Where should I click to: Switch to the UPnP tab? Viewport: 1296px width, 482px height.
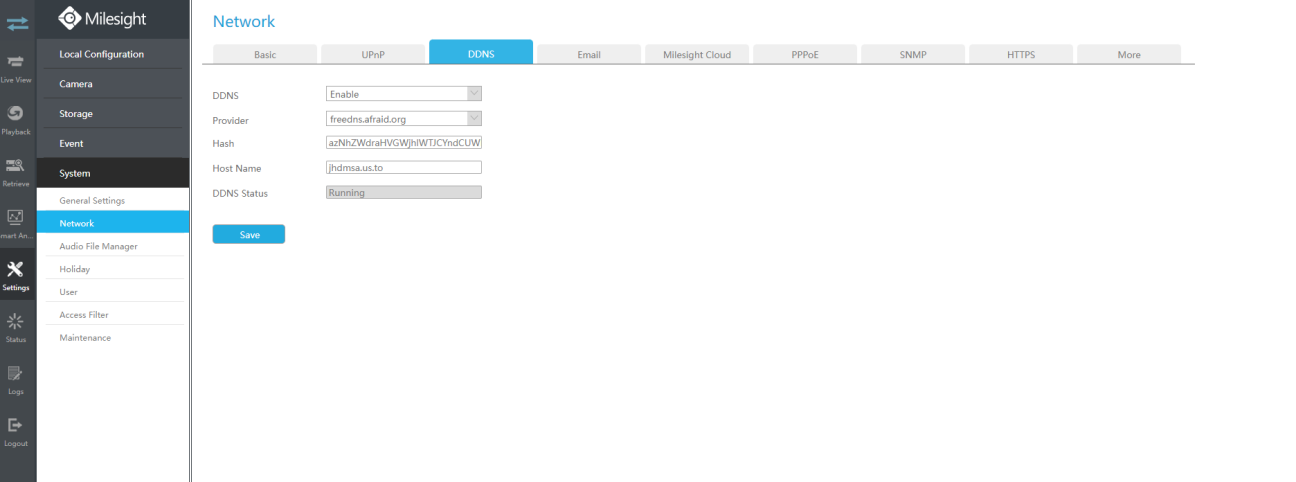point(373,54)
